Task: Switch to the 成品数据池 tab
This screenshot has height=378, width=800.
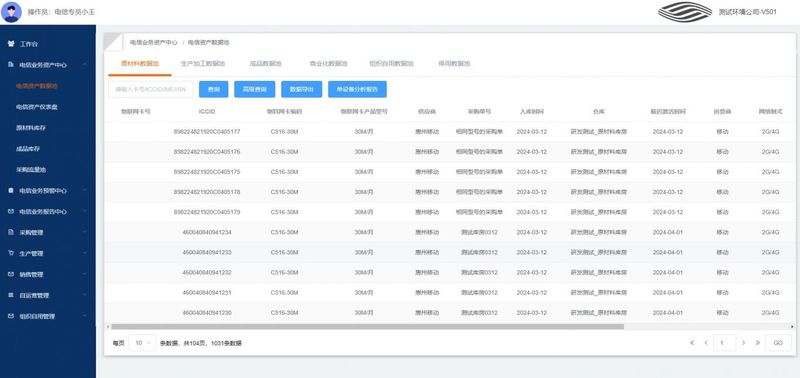Action: (265, 64)
